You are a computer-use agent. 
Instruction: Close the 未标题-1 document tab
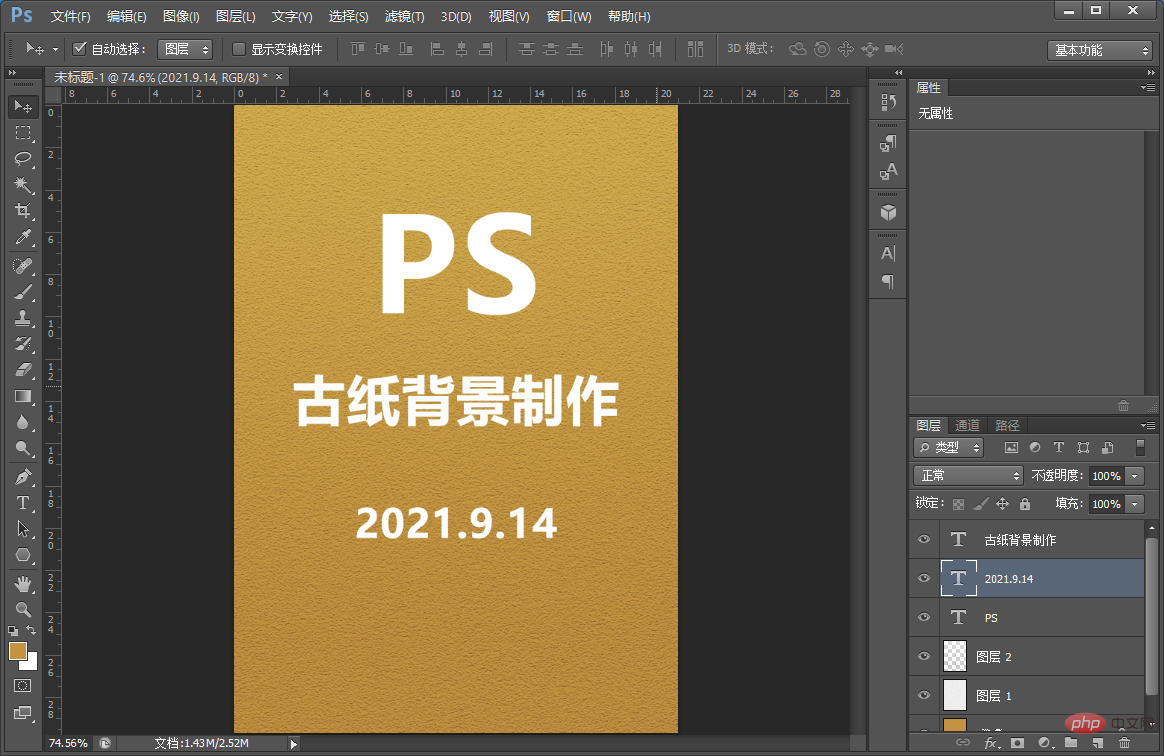click(279, 76)
